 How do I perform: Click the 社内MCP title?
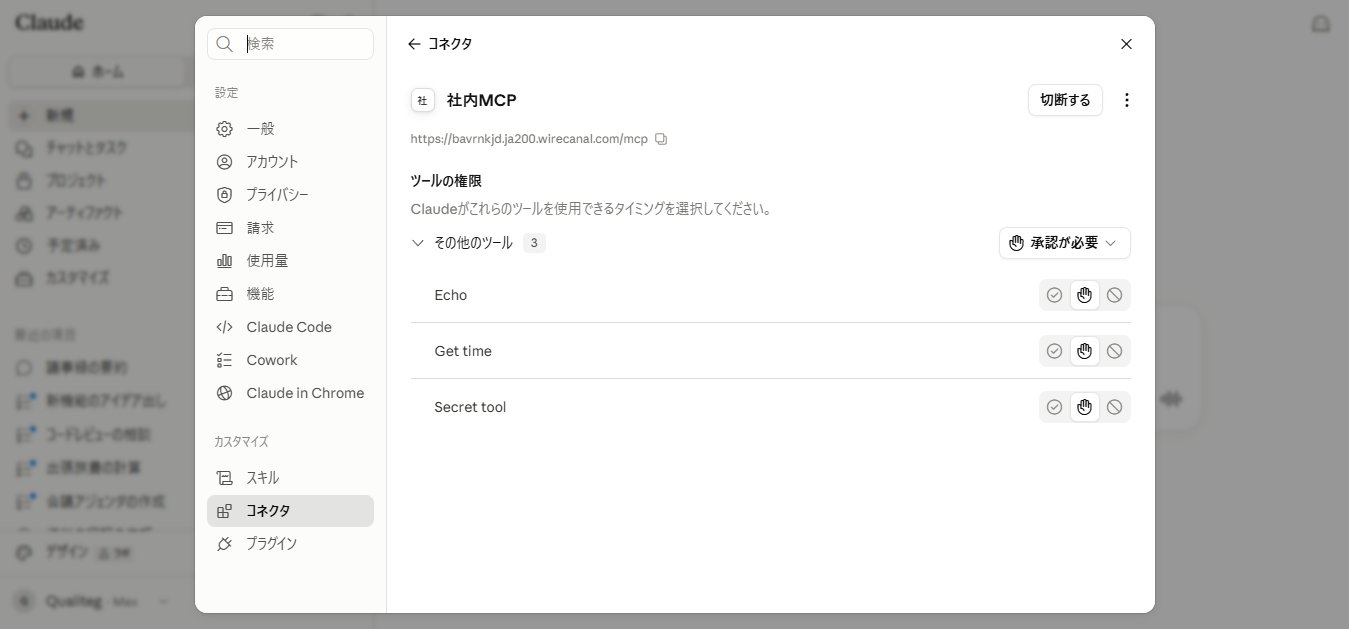point(481,100)
